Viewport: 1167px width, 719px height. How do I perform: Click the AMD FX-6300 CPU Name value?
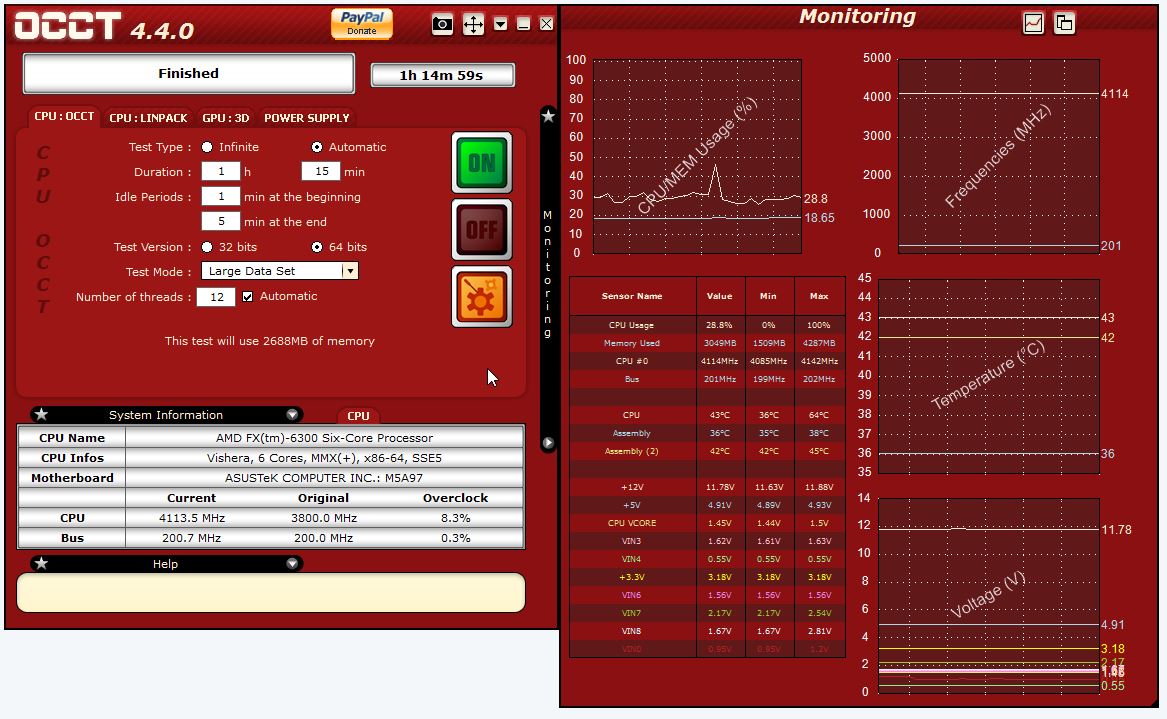pyautogui.click(x=324, y=438)
